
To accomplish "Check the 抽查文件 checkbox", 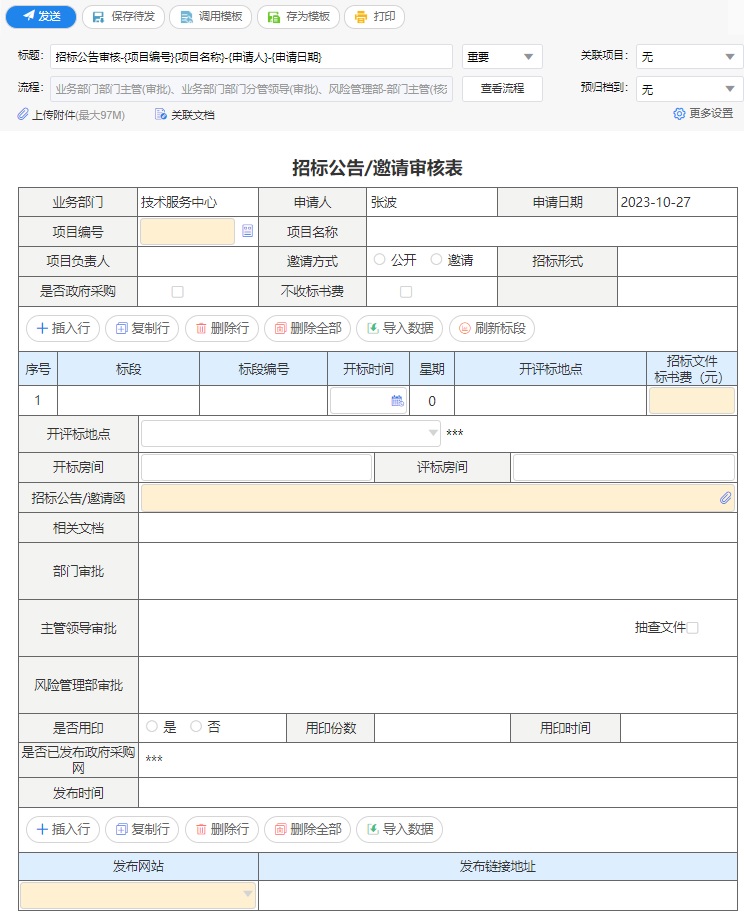I will click(x=693, y=628).
